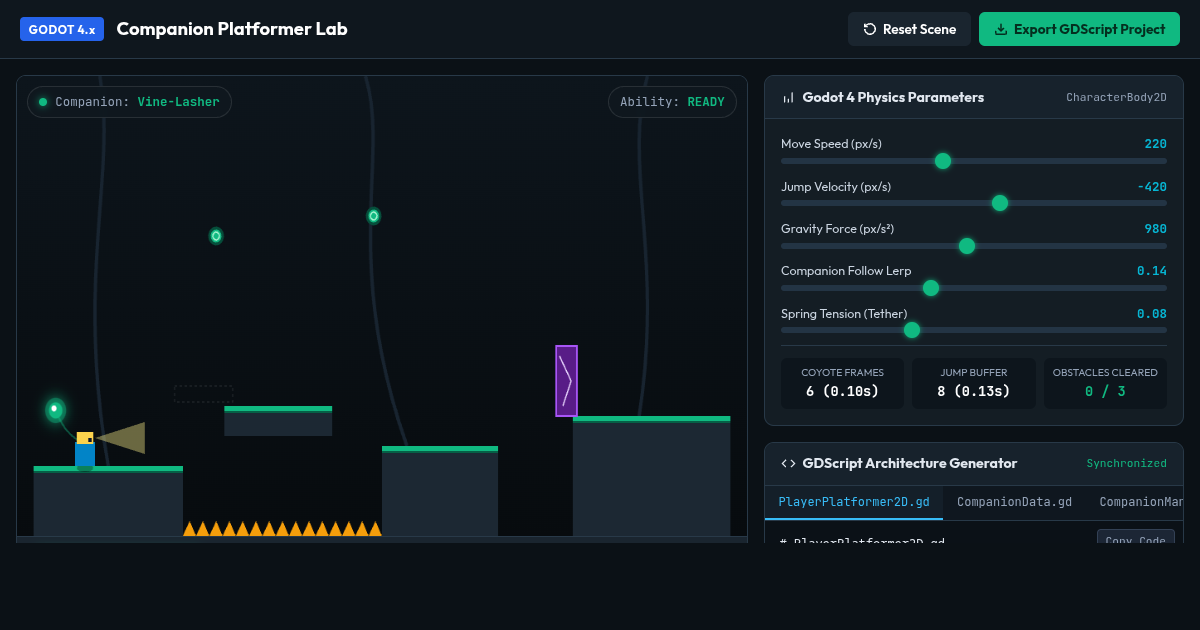The width and height of the screenshot is (1200, 630).
Task: Click the export download arrow icon
Action: coord(1000,29)
